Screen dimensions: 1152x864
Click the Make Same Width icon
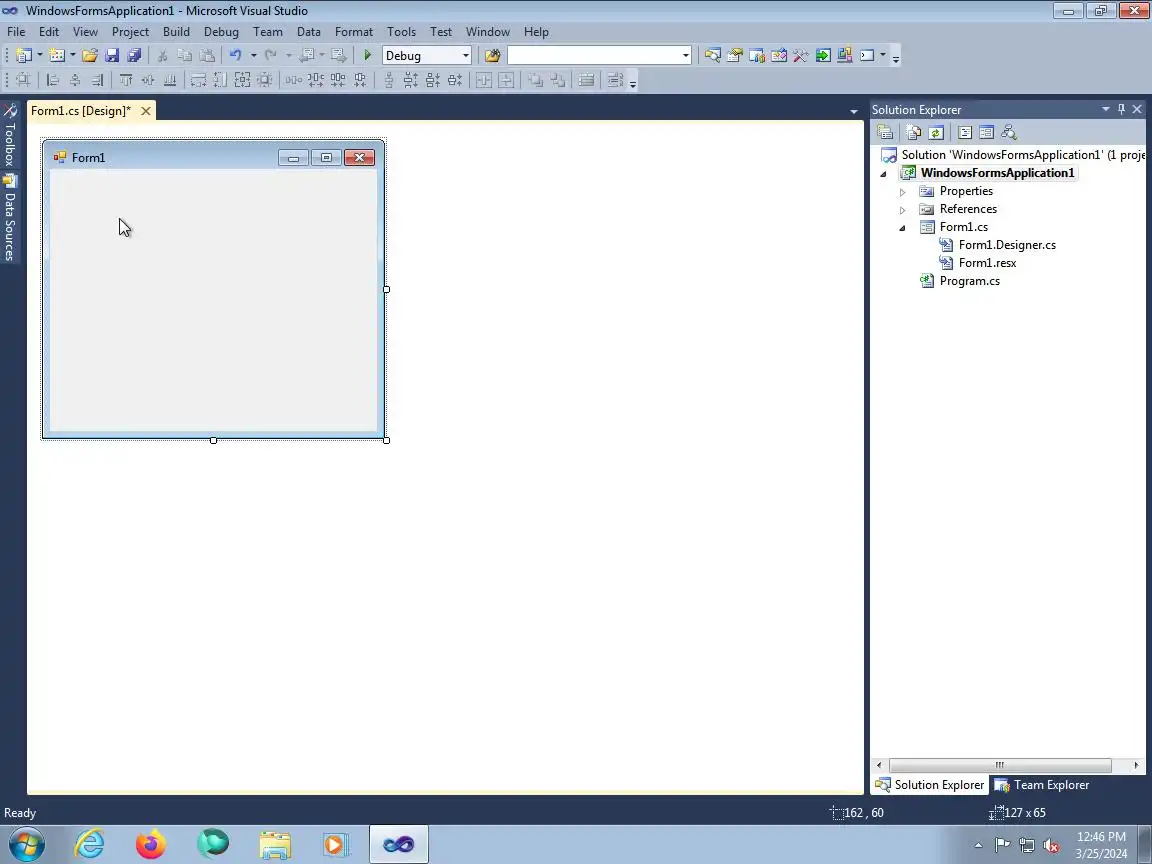point(198,80)
